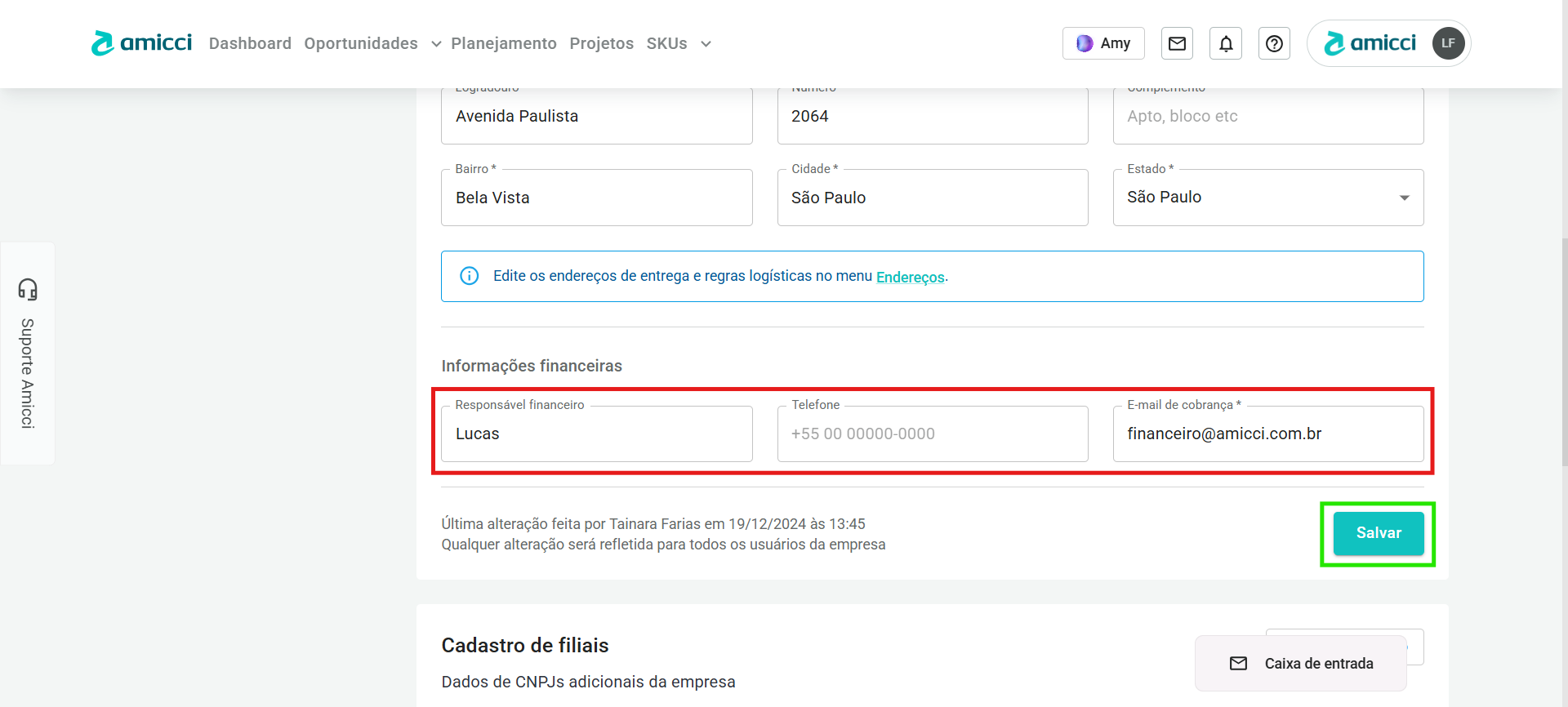
Task: Click the page vertical scrollbar
Action: [x=1564, y=351]
